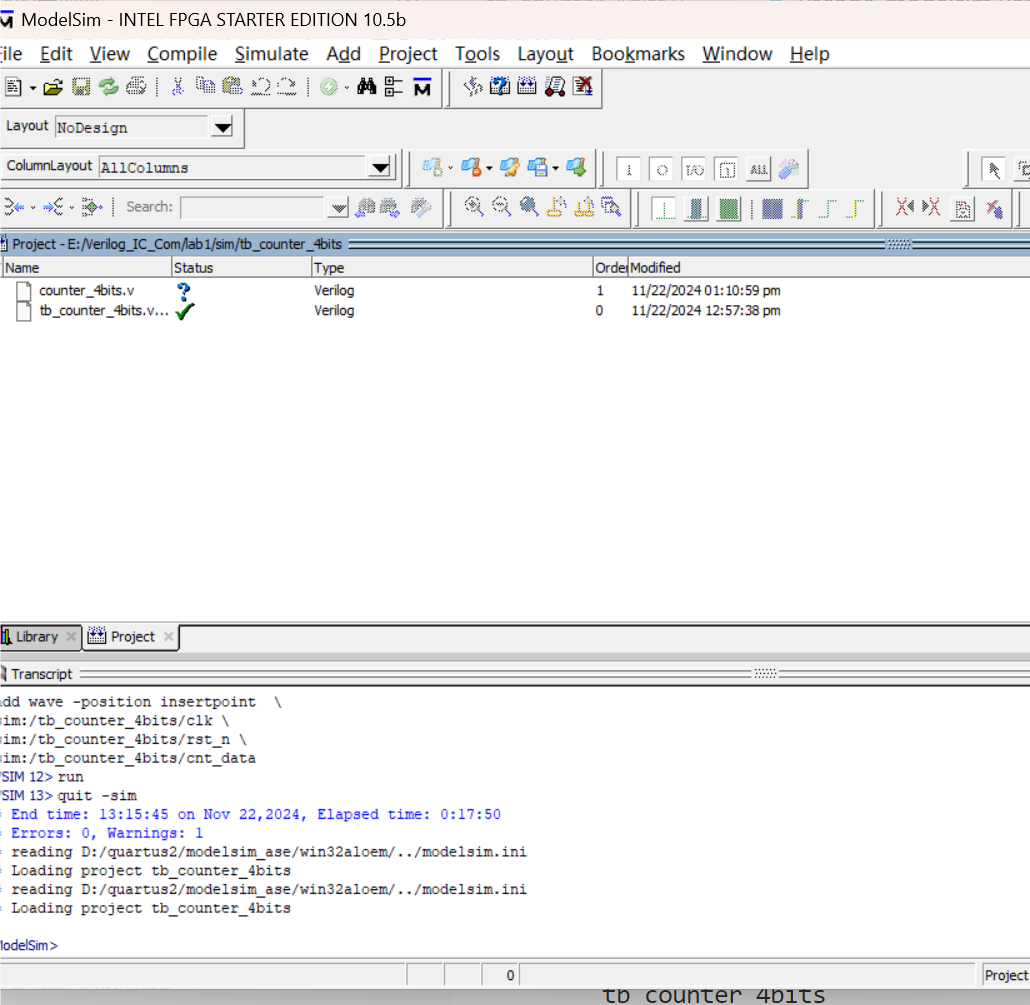Open the Add Bookmark flag dropdown arrow
Screen dimensions: 1030x1005
(451, 168)
